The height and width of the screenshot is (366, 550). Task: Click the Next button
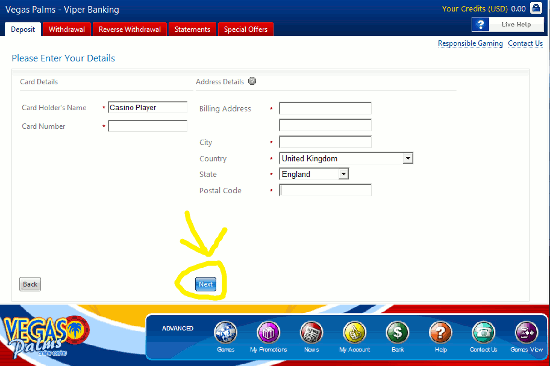(206, 284)
